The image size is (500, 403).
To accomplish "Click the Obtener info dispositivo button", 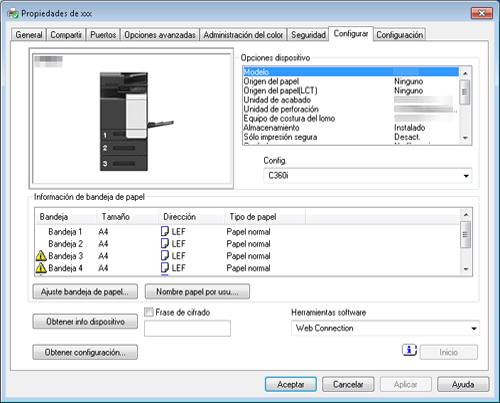I will point(85,322).
